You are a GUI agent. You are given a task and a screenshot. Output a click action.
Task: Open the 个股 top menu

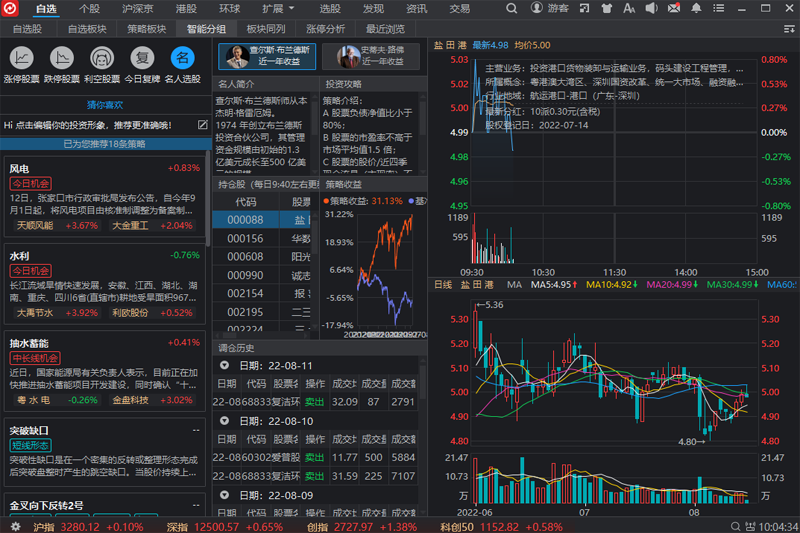89,9
